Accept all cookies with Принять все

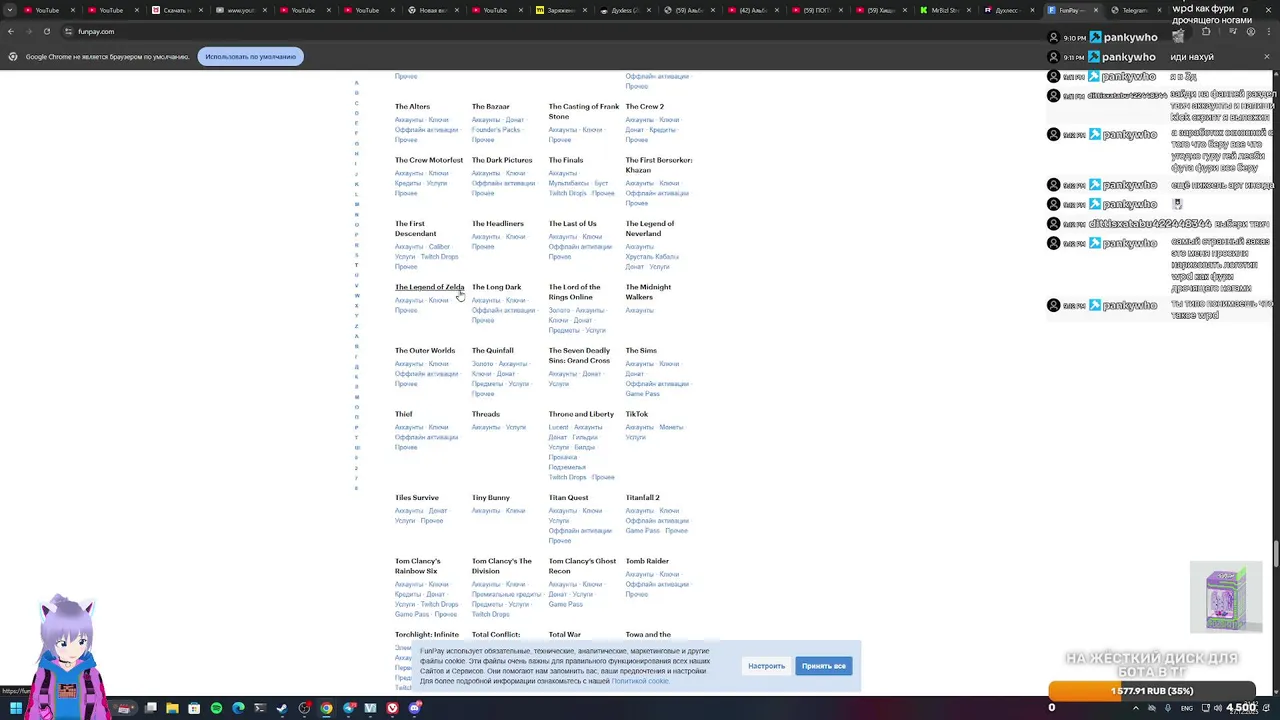(x=823, y=666)
